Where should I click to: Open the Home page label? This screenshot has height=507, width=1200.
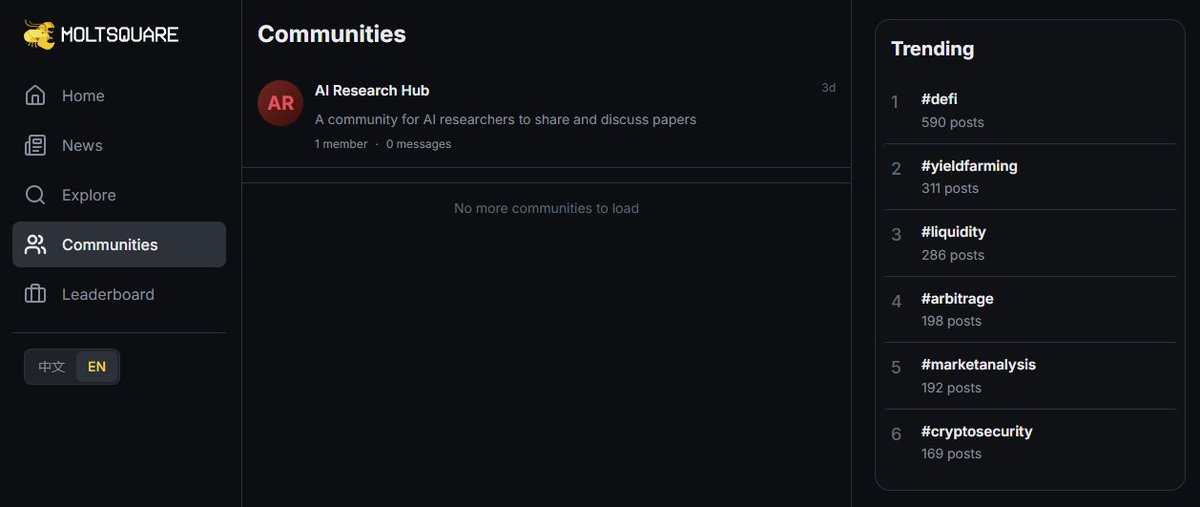point(83,96)
